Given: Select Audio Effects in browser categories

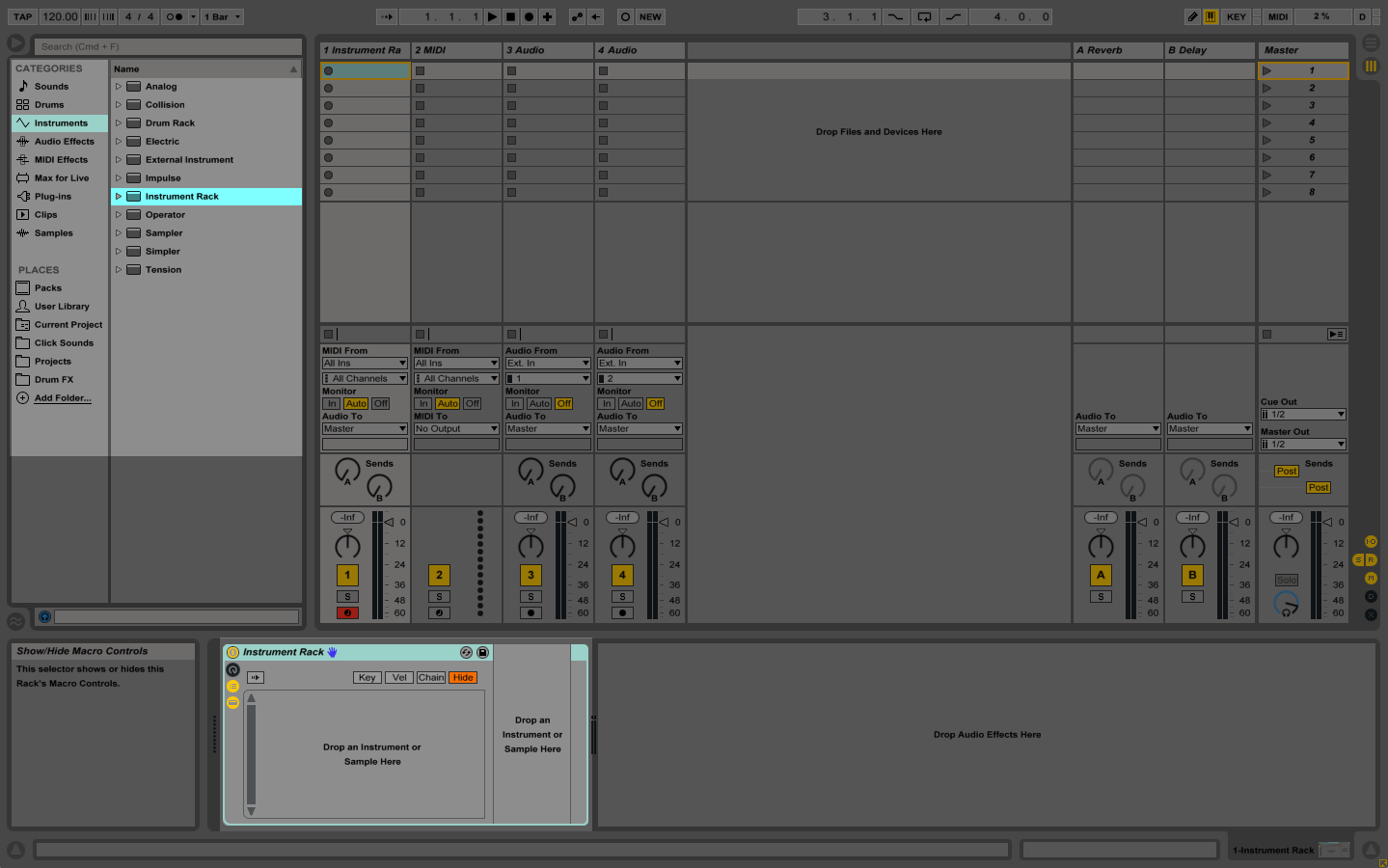Looking at the screenshot, I should coord(64,142).
